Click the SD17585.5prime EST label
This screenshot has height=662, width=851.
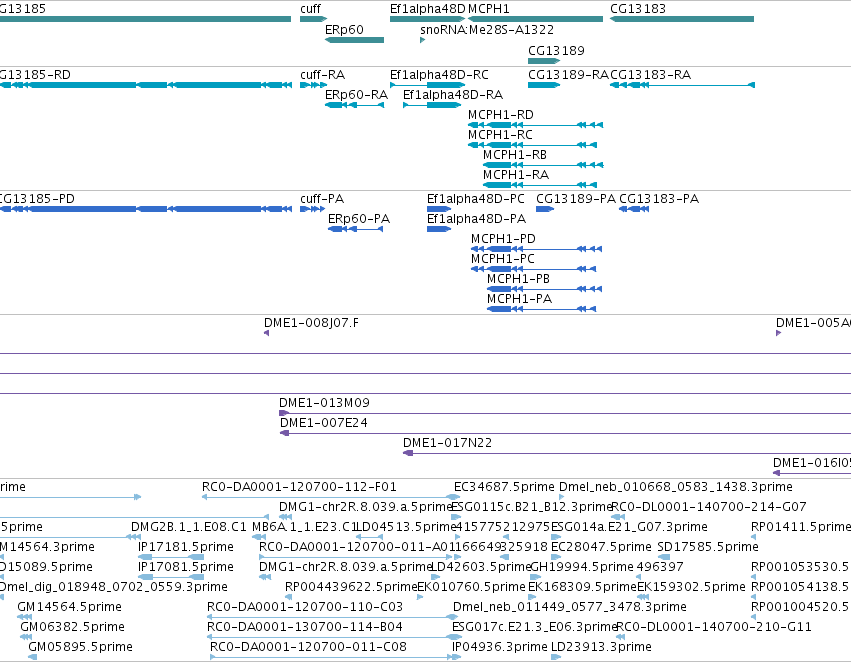tap(708, 547)
